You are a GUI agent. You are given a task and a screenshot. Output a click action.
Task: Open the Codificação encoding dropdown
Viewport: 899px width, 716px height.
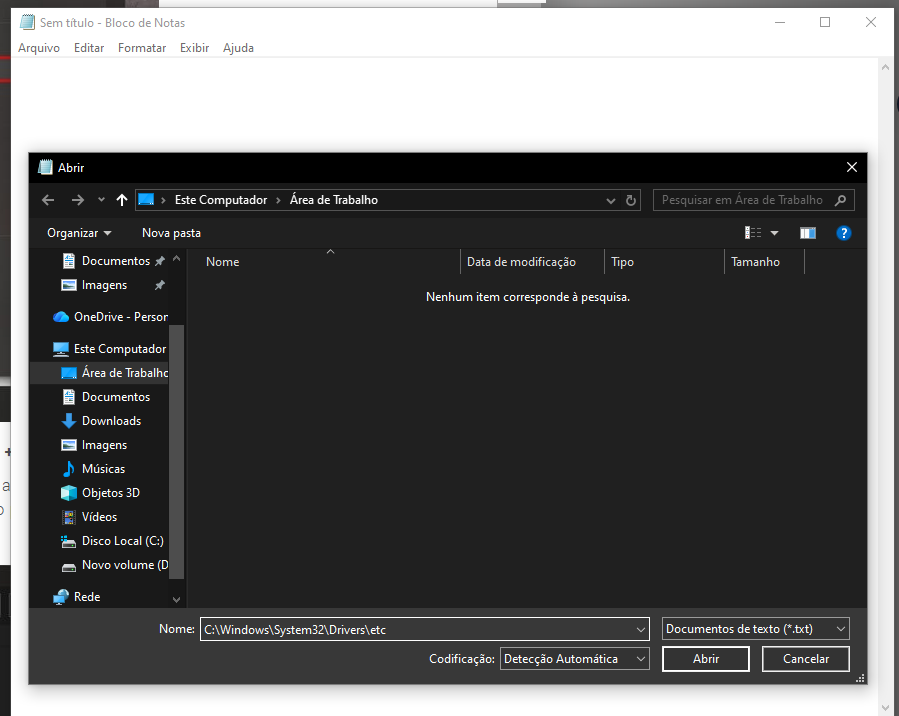(574, 659)
